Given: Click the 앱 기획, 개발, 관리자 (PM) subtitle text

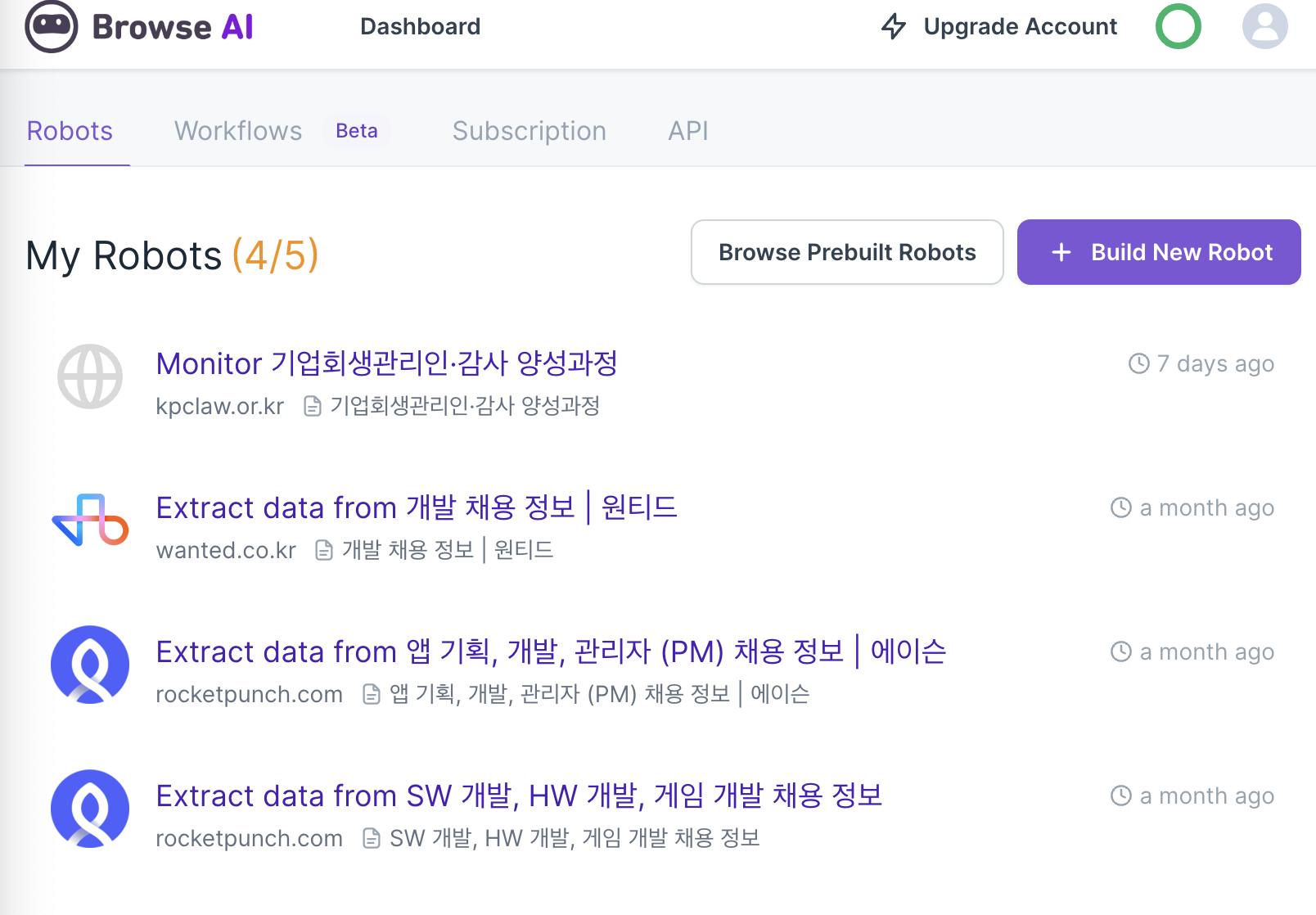Looking at the screenshot, I should point(599,694).
